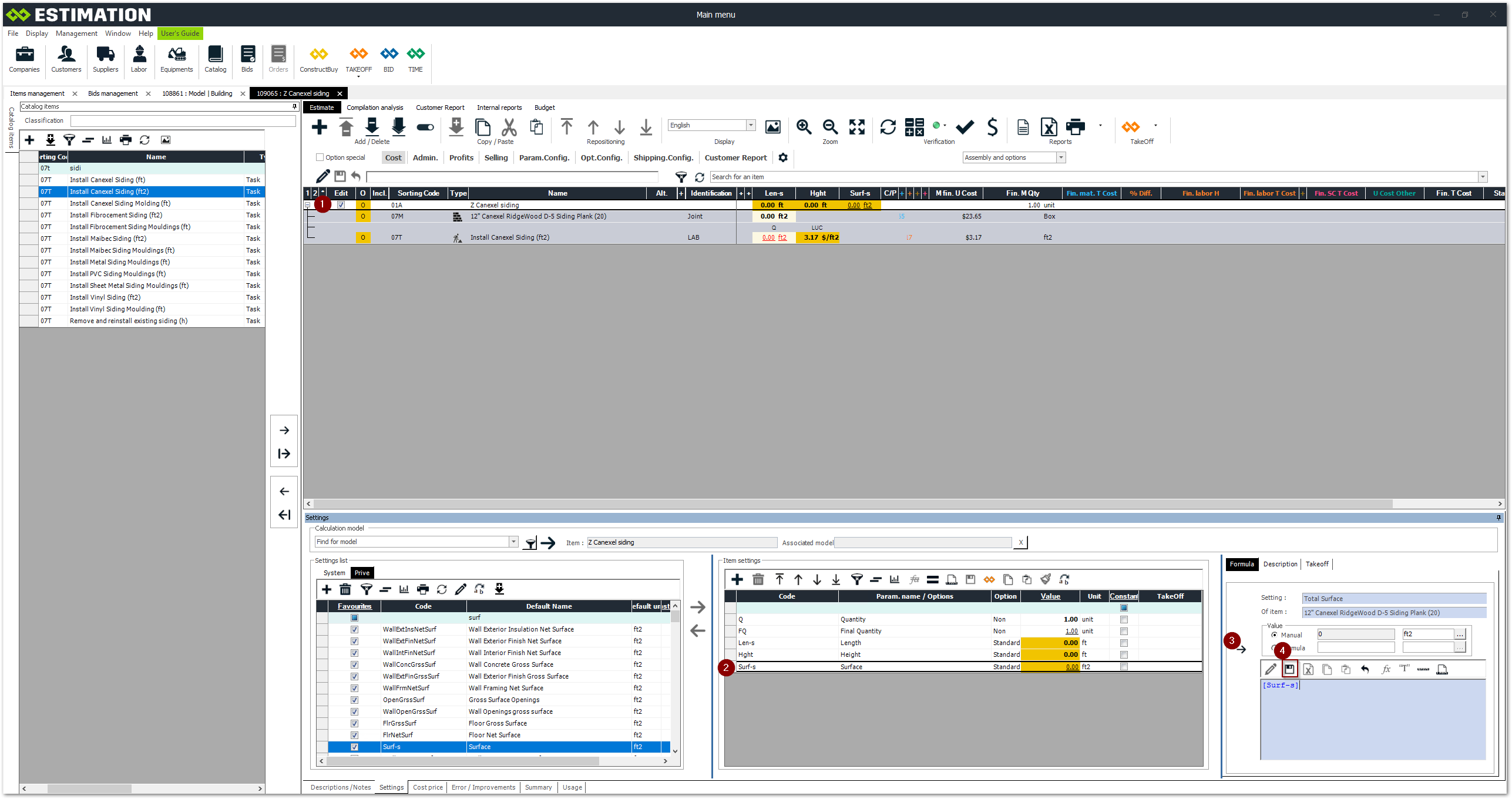
Task: Open the Management menu
Action: (76, 33)
